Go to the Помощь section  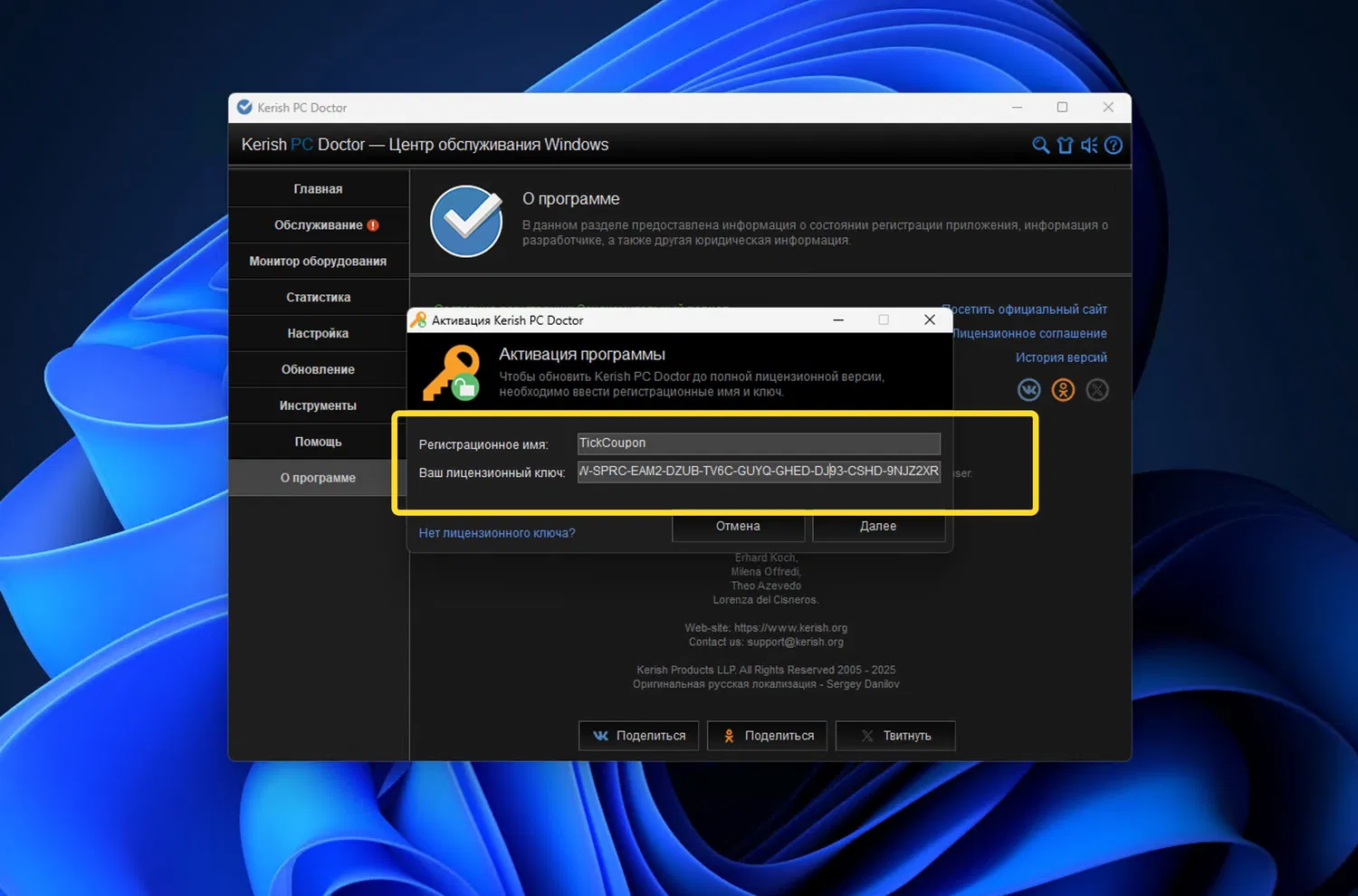point(319,443)
